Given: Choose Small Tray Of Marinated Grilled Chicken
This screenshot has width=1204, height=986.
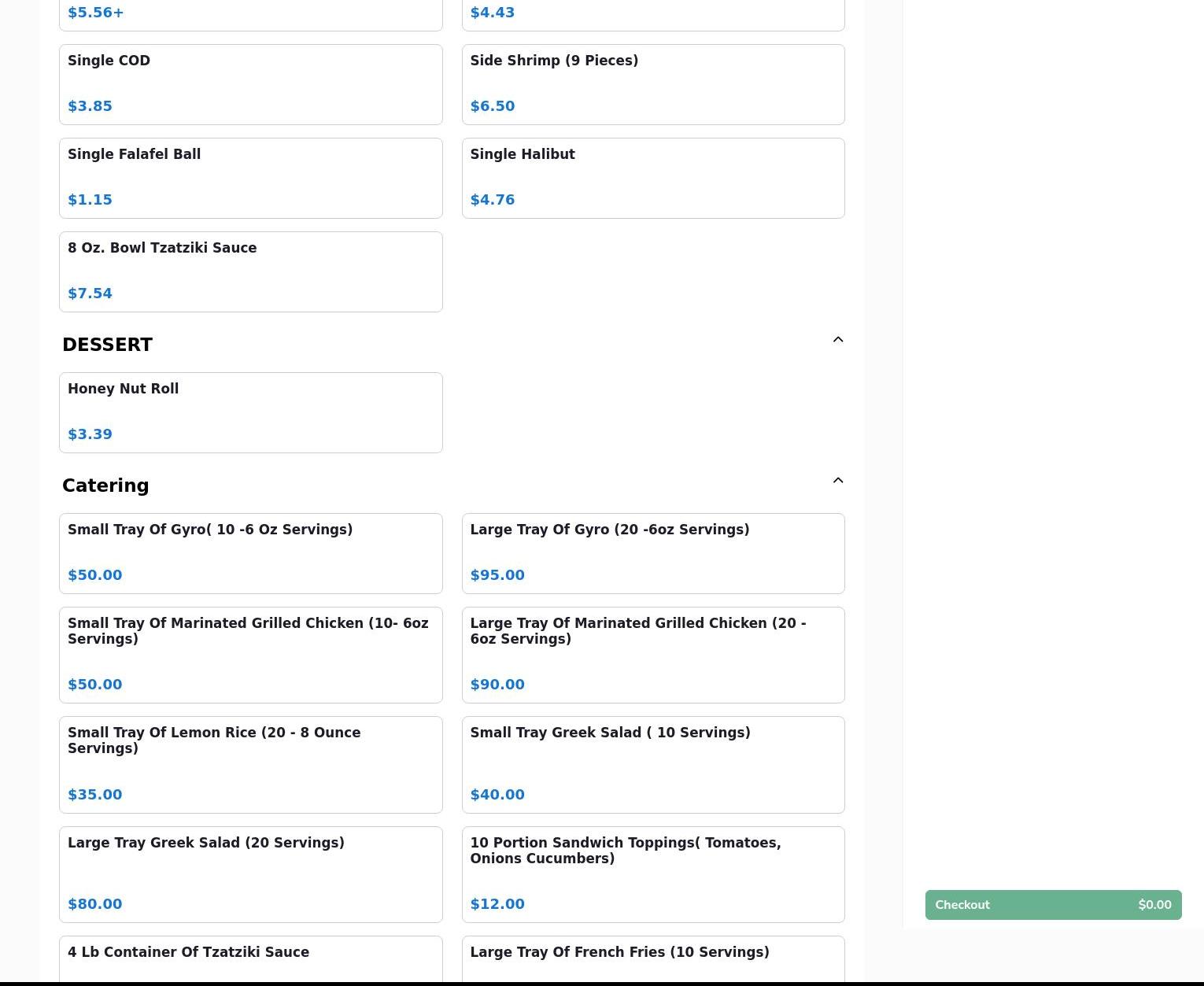Looking at the screenshot, I should (x=250, y=655).
